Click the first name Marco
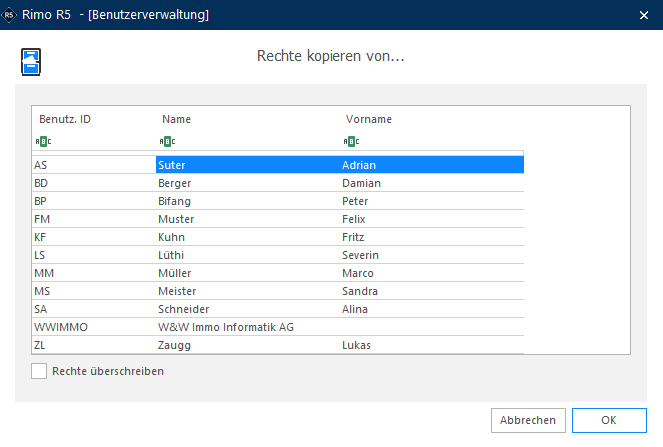 click(358, 273)
